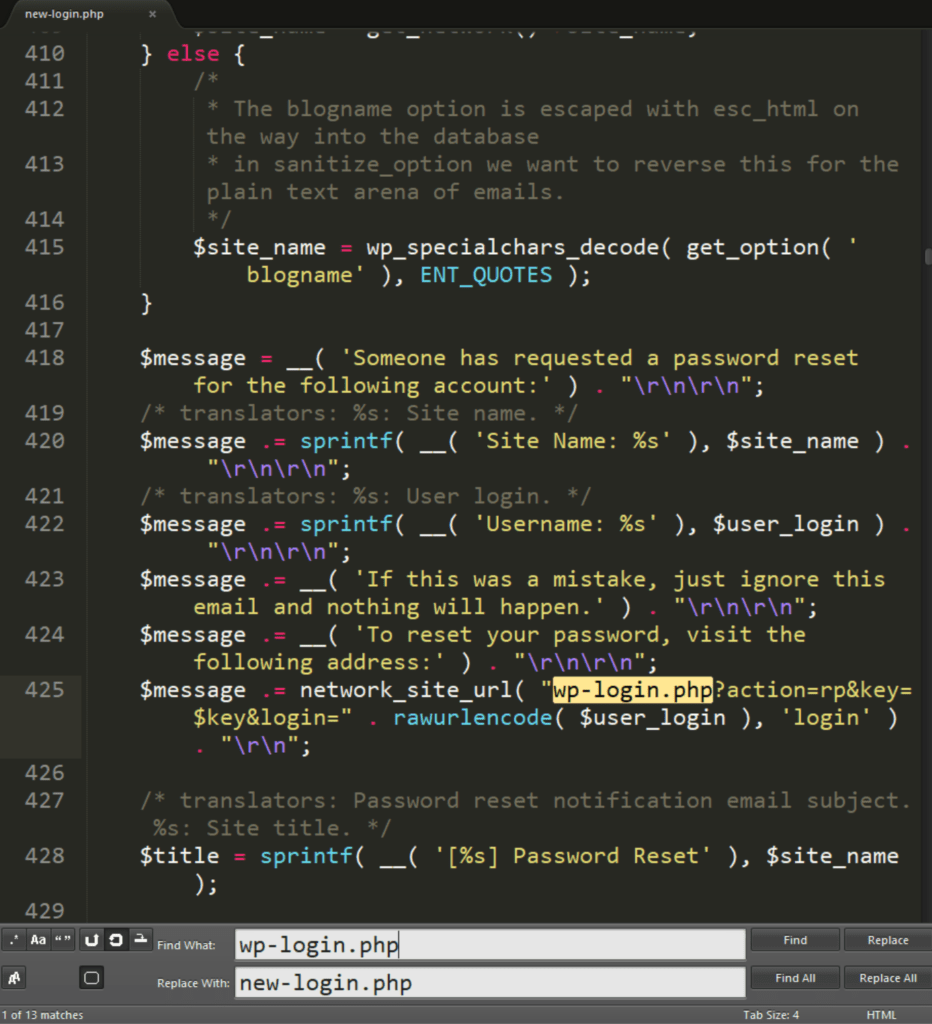Focus the Replace With input field

point(490,983)
